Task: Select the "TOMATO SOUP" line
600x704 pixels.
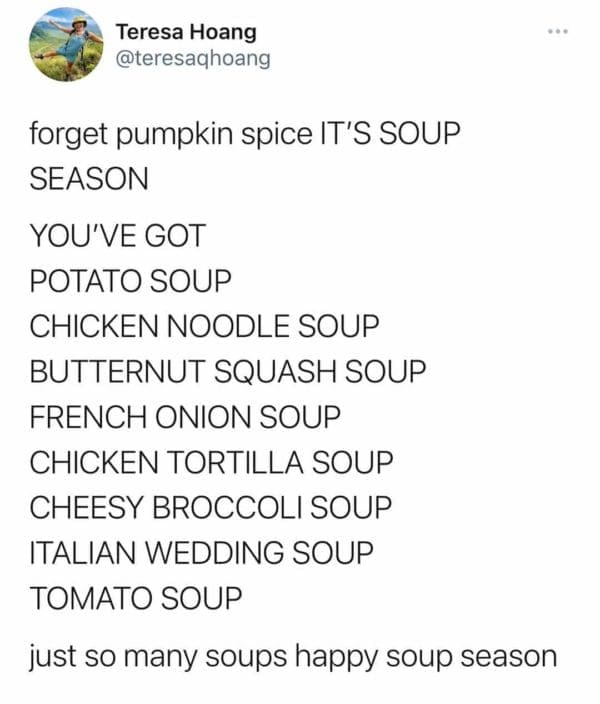Action: 136,598
